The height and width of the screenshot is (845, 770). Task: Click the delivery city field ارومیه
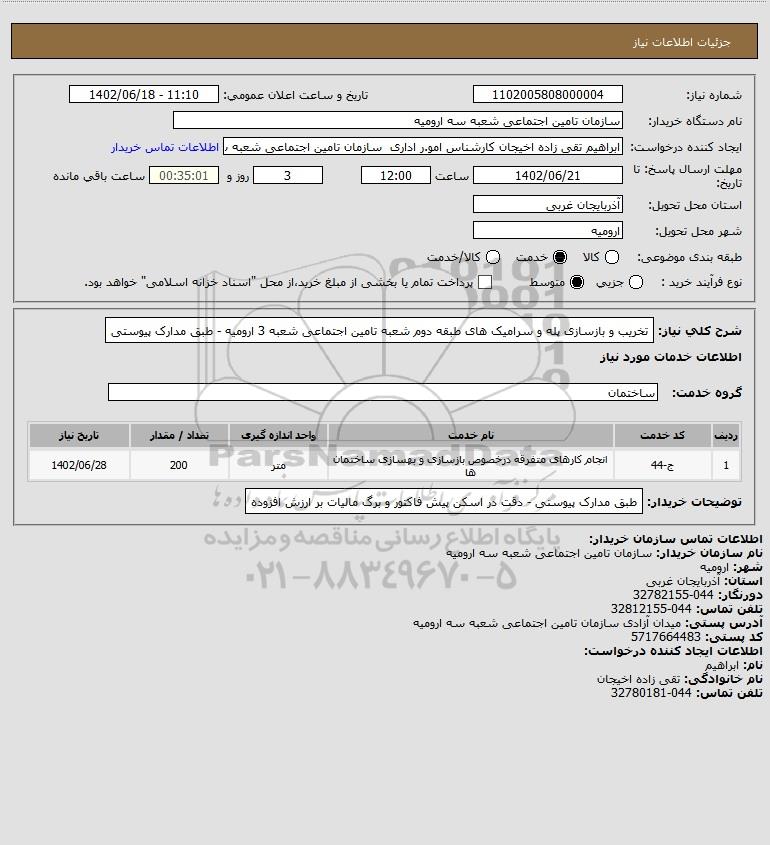tap(547, 231)
